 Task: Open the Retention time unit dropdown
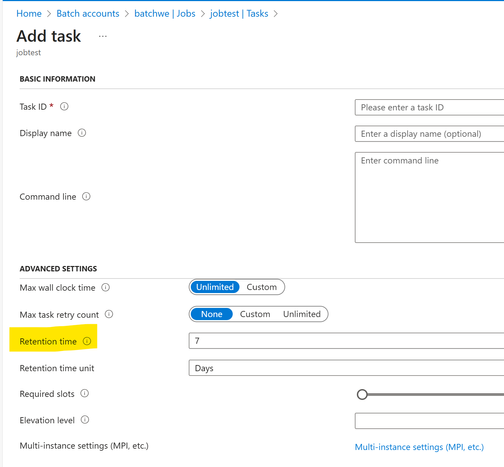point(346,368)
